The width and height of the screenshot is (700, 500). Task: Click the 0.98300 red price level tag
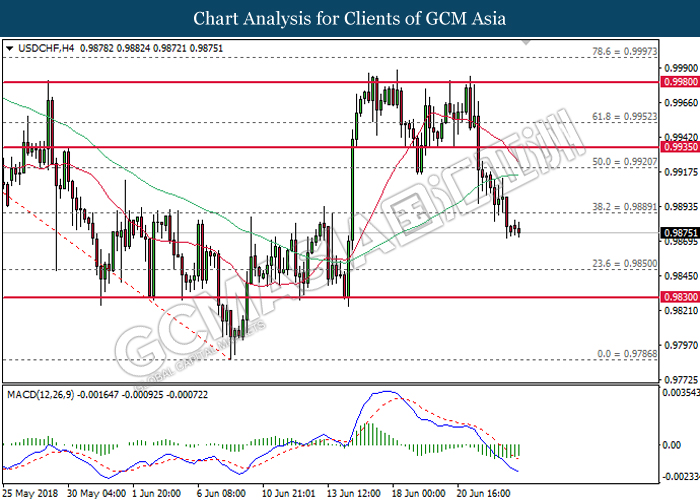679,297
